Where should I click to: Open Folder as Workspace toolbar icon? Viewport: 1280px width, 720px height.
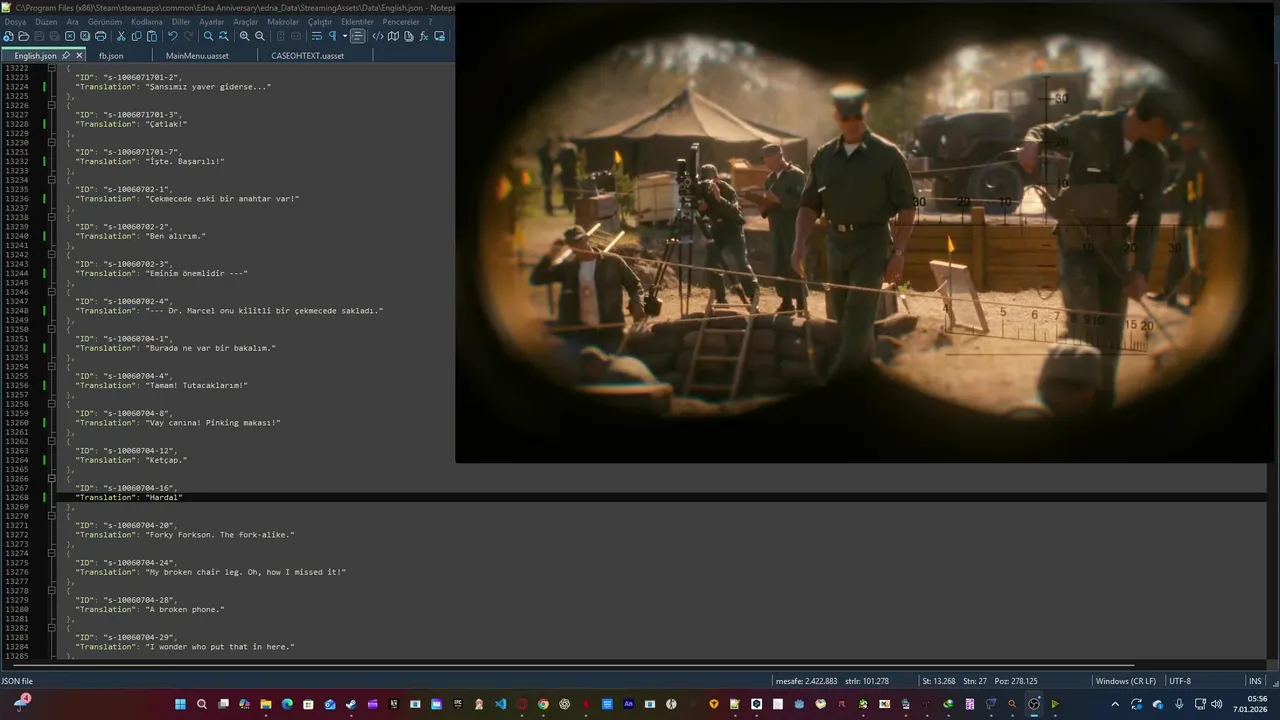point(440,36)
